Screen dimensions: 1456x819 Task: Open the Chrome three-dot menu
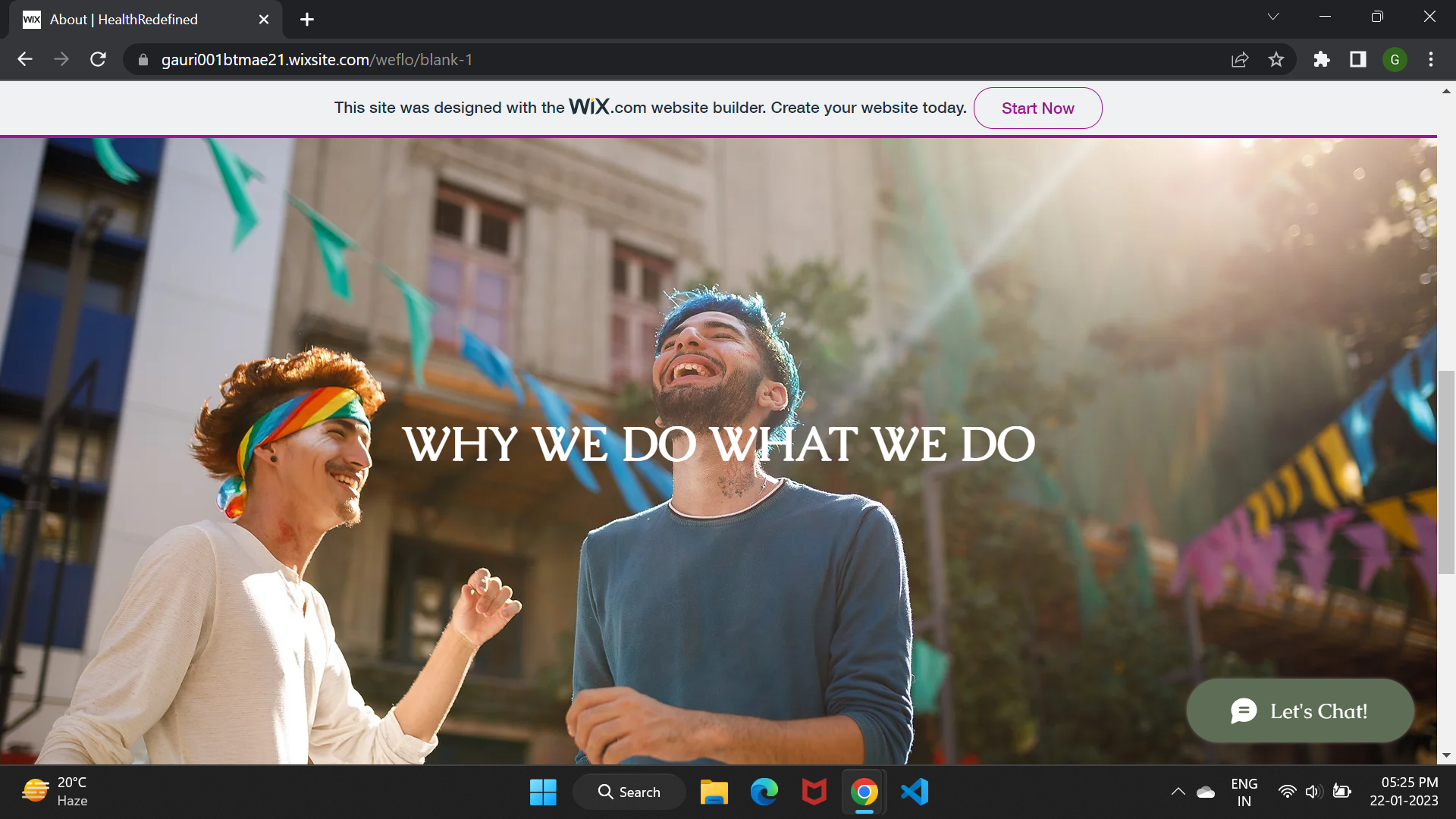(1431, 59)
